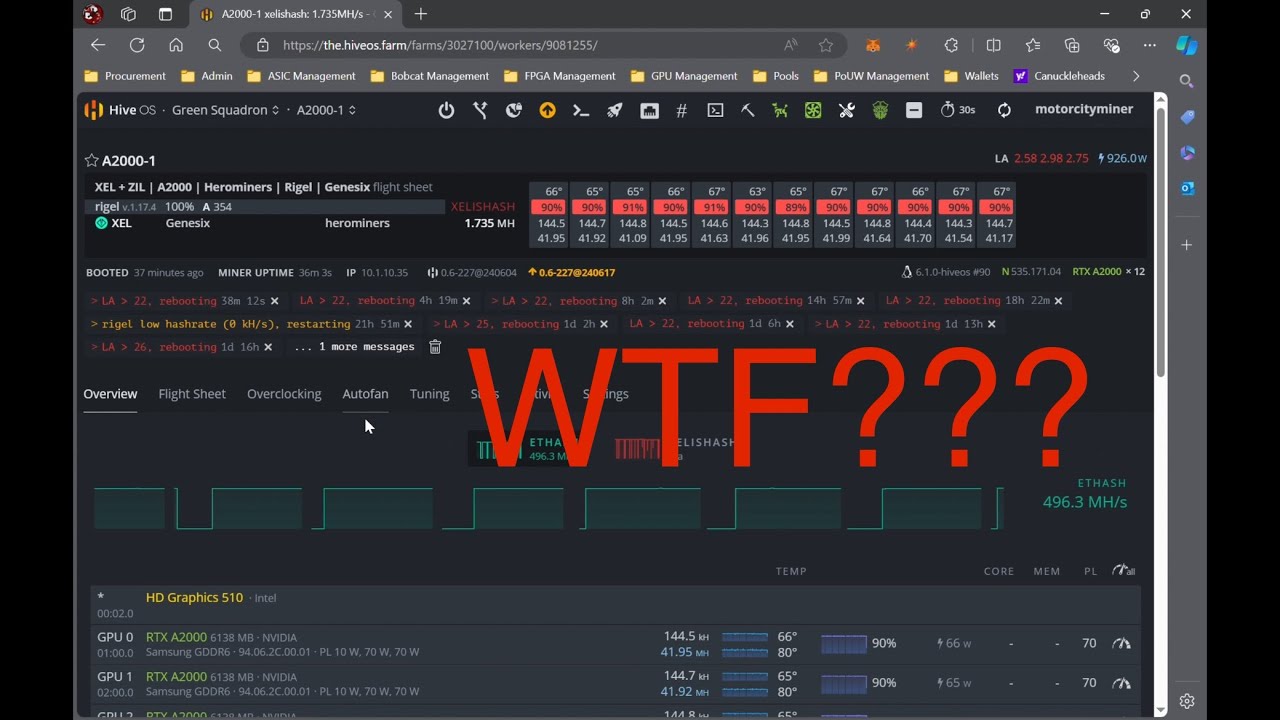Open the MetaMask fox extension icon

point(873,45)
